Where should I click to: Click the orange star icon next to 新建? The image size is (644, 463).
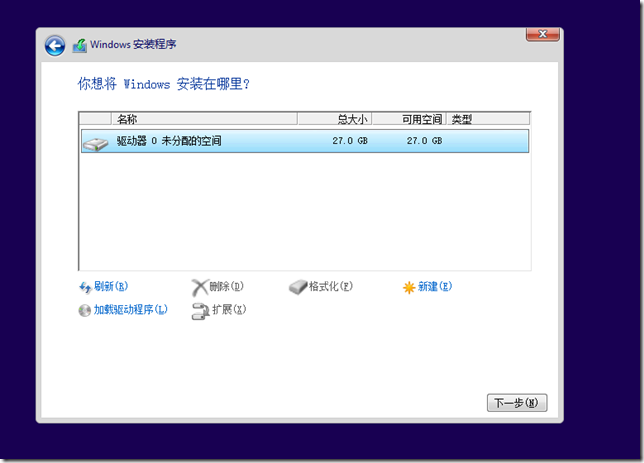pos(409,288)
